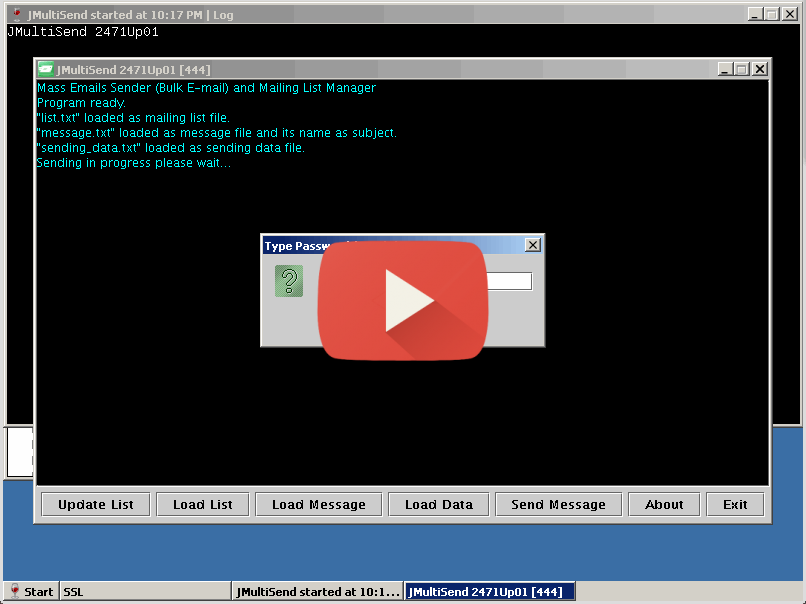
Task: Maximize the JMultiSend Log window
Action: 772,14
